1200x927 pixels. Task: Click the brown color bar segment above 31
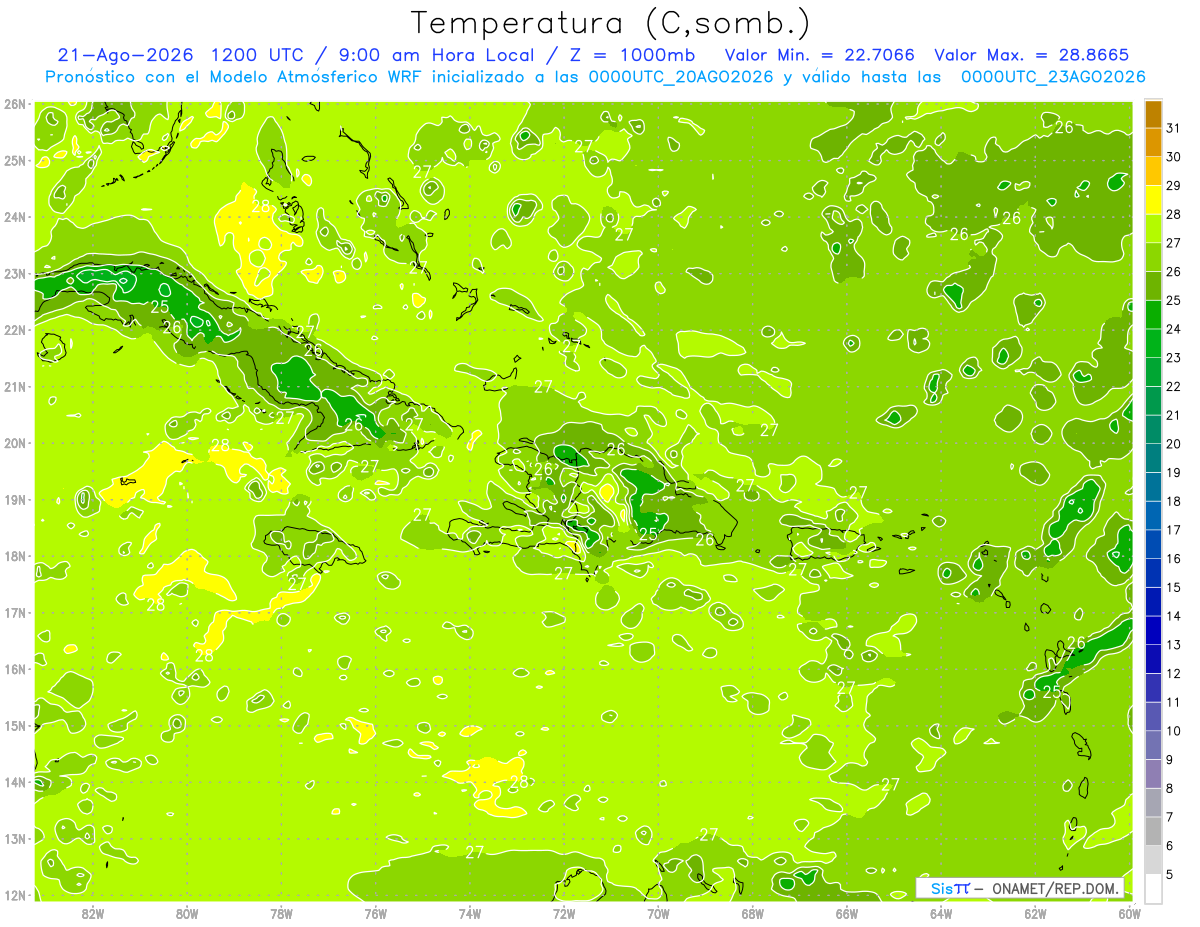pyautogui.click(x=1153, y=114)
